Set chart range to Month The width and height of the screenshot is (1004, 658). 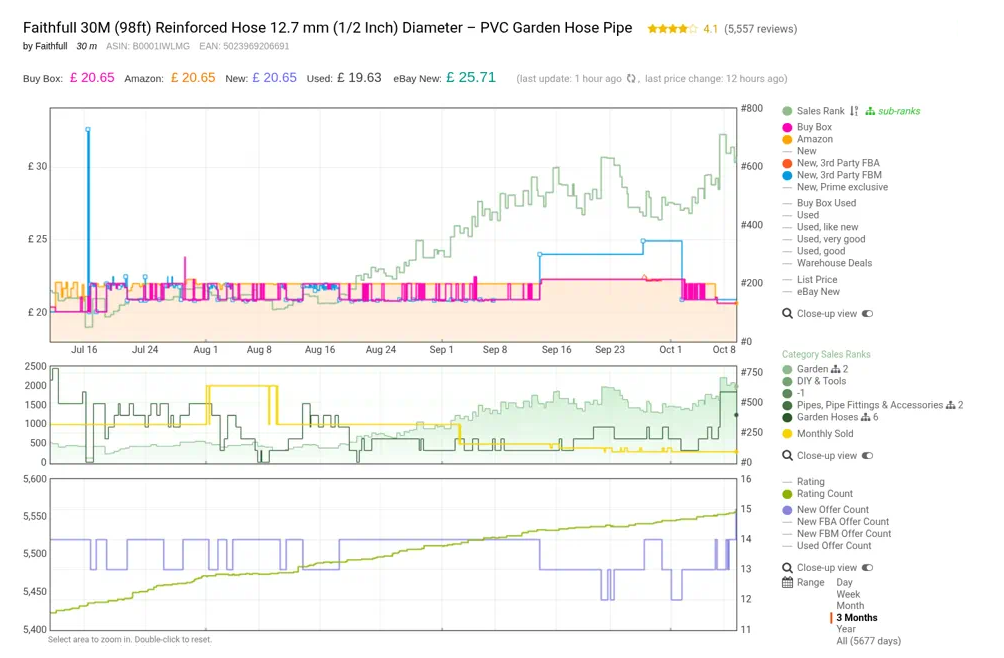coord(850,606)
